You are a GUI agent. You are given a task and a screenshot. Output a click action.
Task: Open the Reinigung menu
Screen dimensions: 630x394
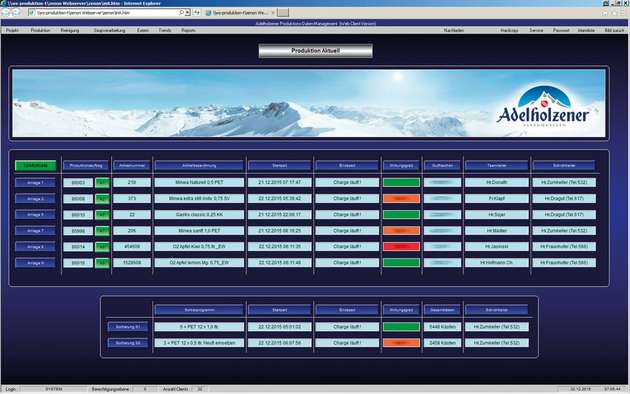(70, 31)
